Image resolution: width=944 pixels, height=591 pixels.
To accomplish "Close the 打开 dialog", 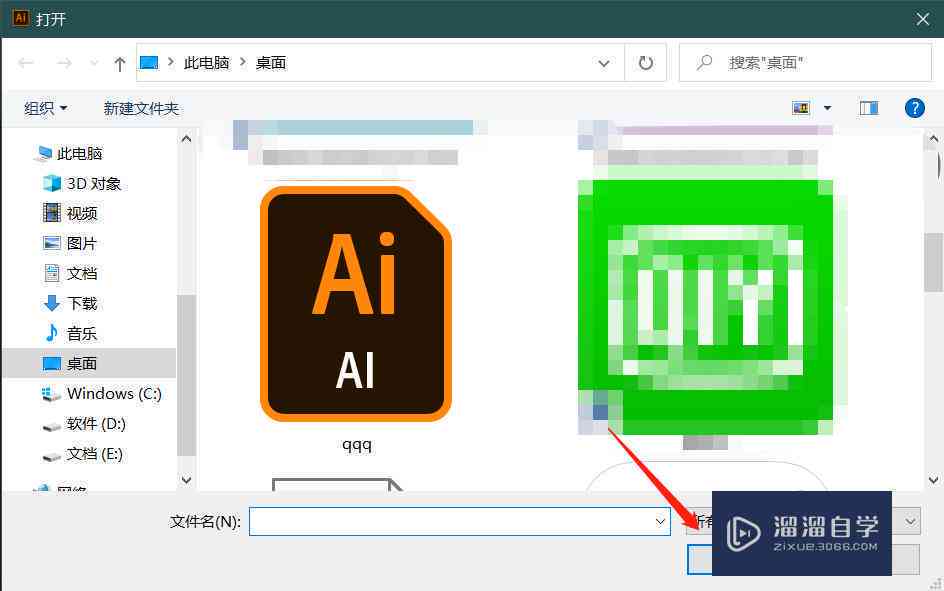I will [922, 19].
